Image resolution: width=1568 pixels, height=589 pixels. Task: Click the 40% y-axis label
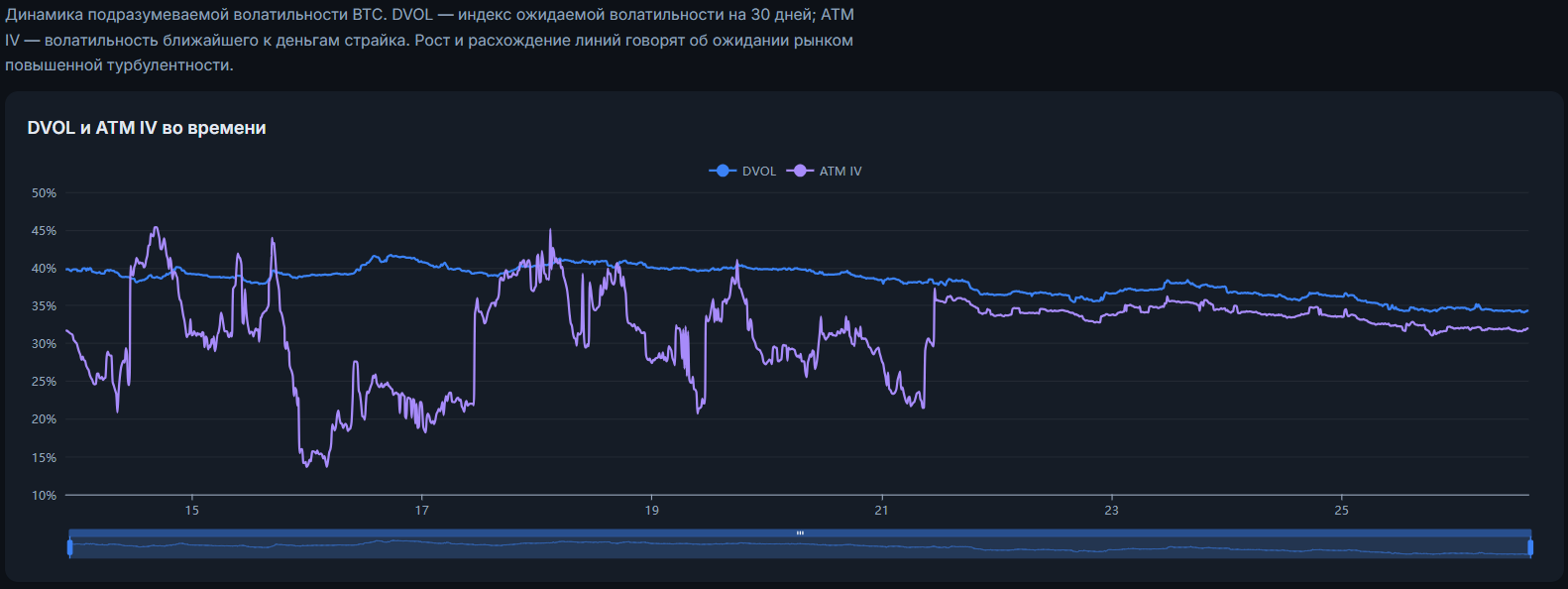(44, 269)
